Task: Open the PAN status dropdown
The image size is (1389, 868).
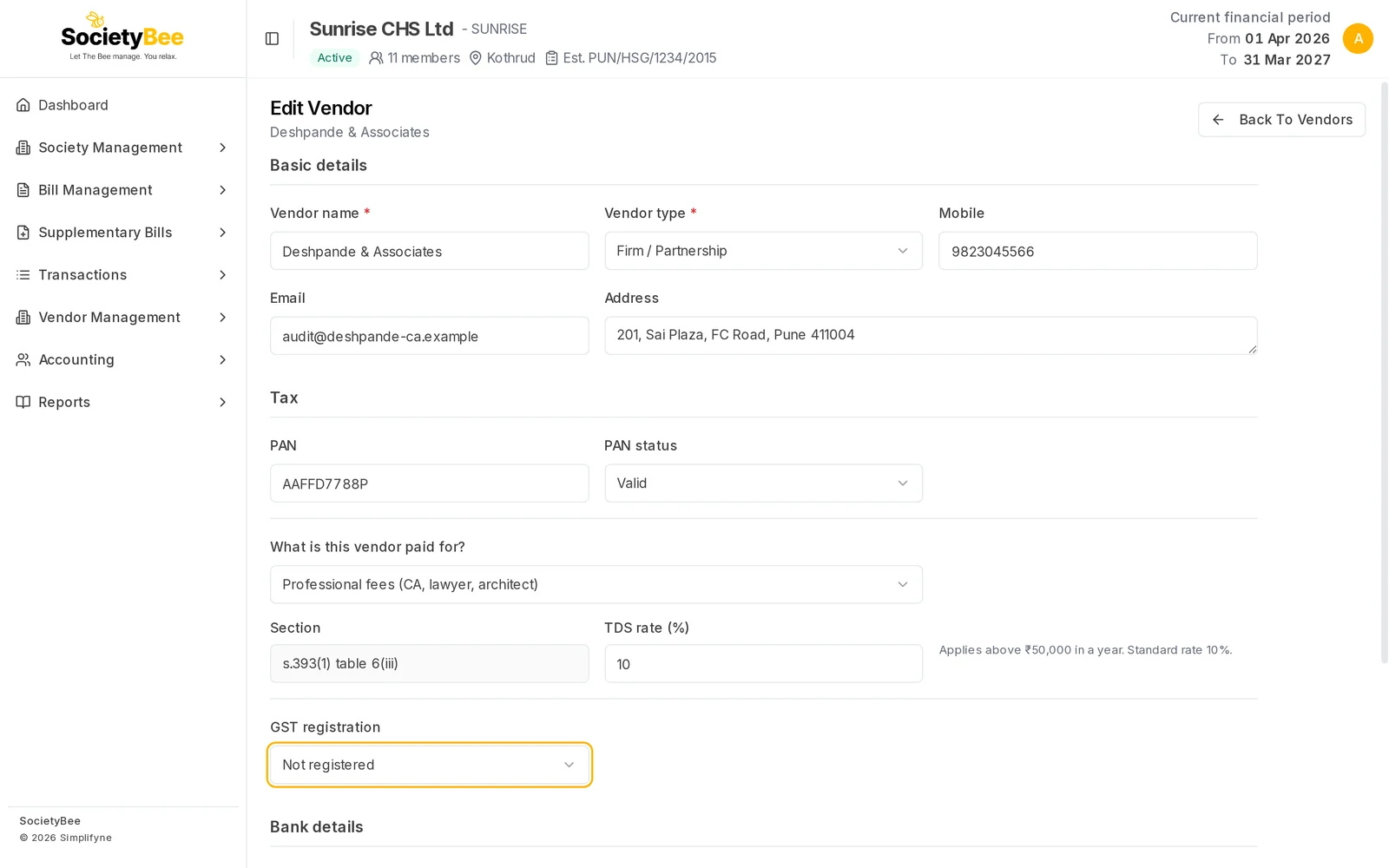Action: click(763, 483)
